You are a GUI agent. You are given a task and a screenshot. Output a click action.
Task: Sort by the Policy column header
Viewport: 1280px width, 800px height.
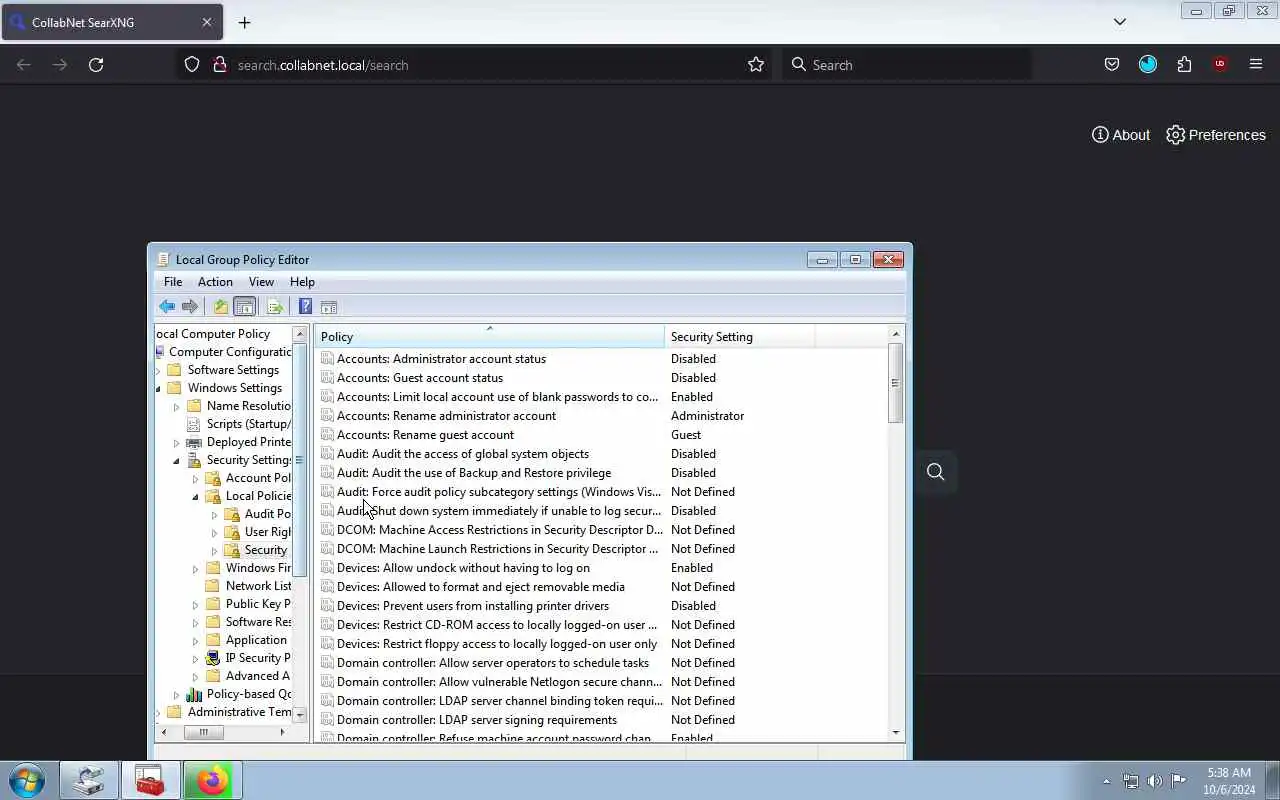pos(489,337)
